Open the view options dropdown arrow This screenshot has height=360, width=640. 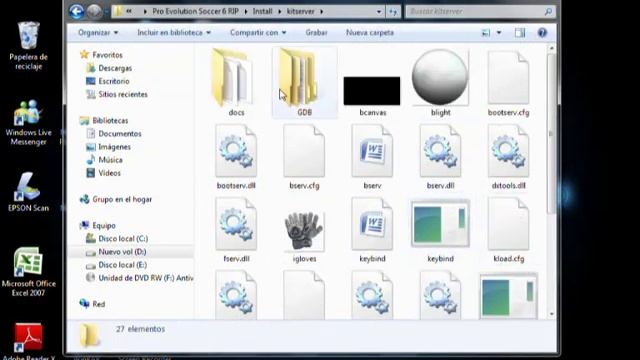click(x=499, y=33)
